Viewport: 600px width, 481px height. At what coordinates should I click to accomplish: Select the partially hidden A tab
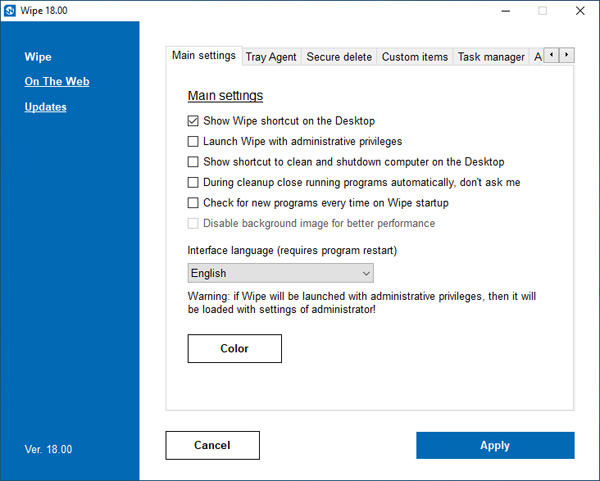pyautogui.click(x=537, y=57)
